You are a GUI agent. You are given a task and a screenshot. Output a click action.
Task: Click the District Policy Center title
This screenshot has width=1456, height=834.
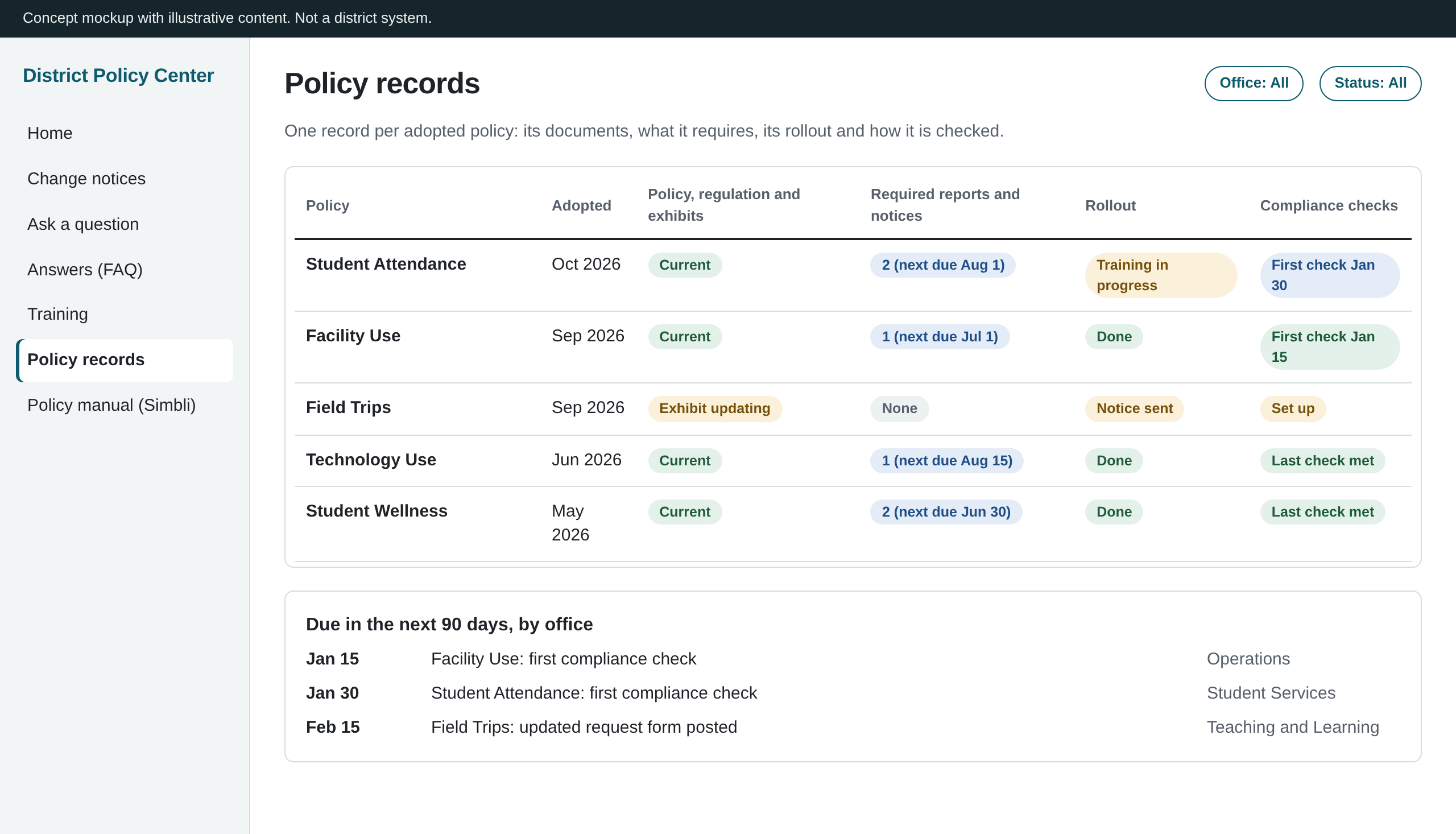pos(118,76)
